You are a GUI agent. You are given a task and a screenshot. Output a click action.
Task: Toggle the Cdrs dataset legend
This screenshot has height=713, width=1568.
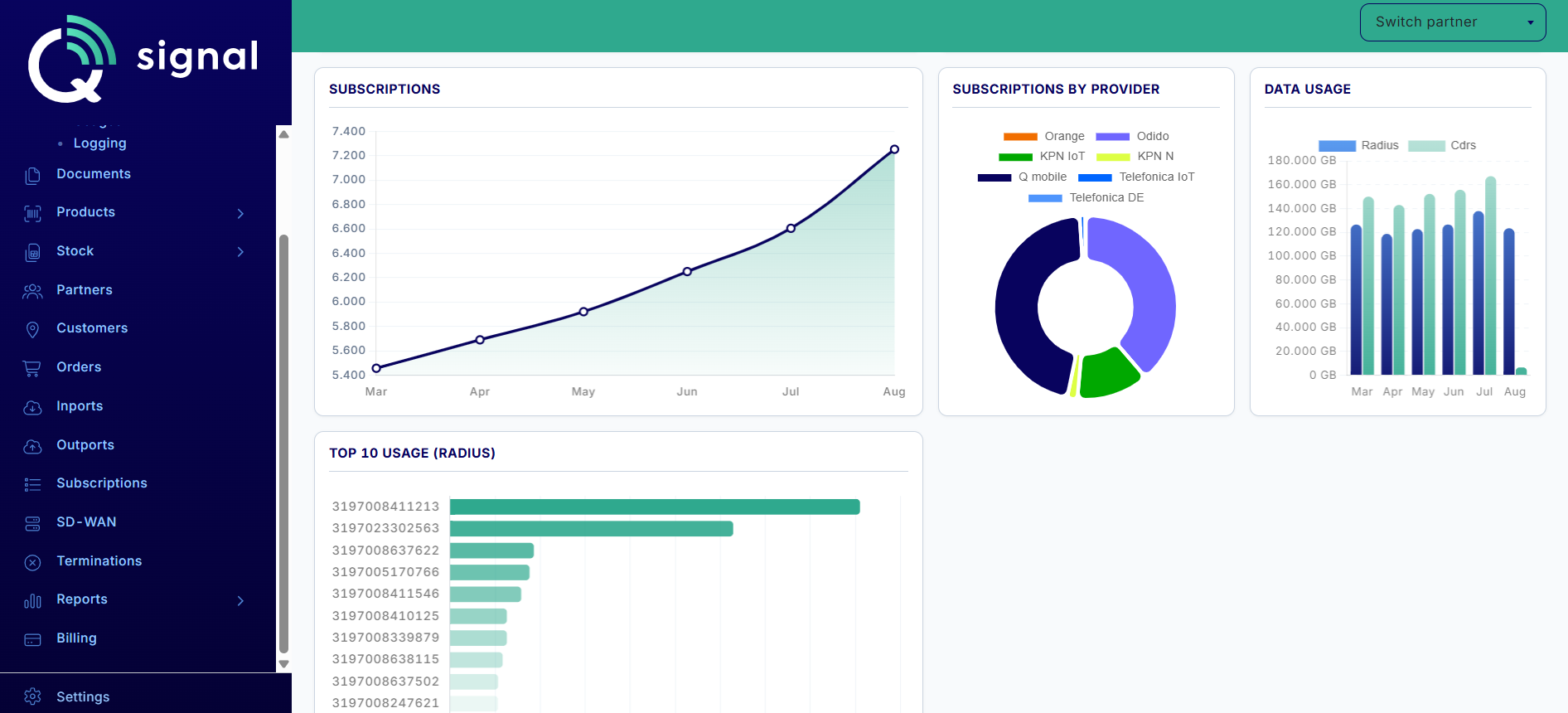(1442, 145)
